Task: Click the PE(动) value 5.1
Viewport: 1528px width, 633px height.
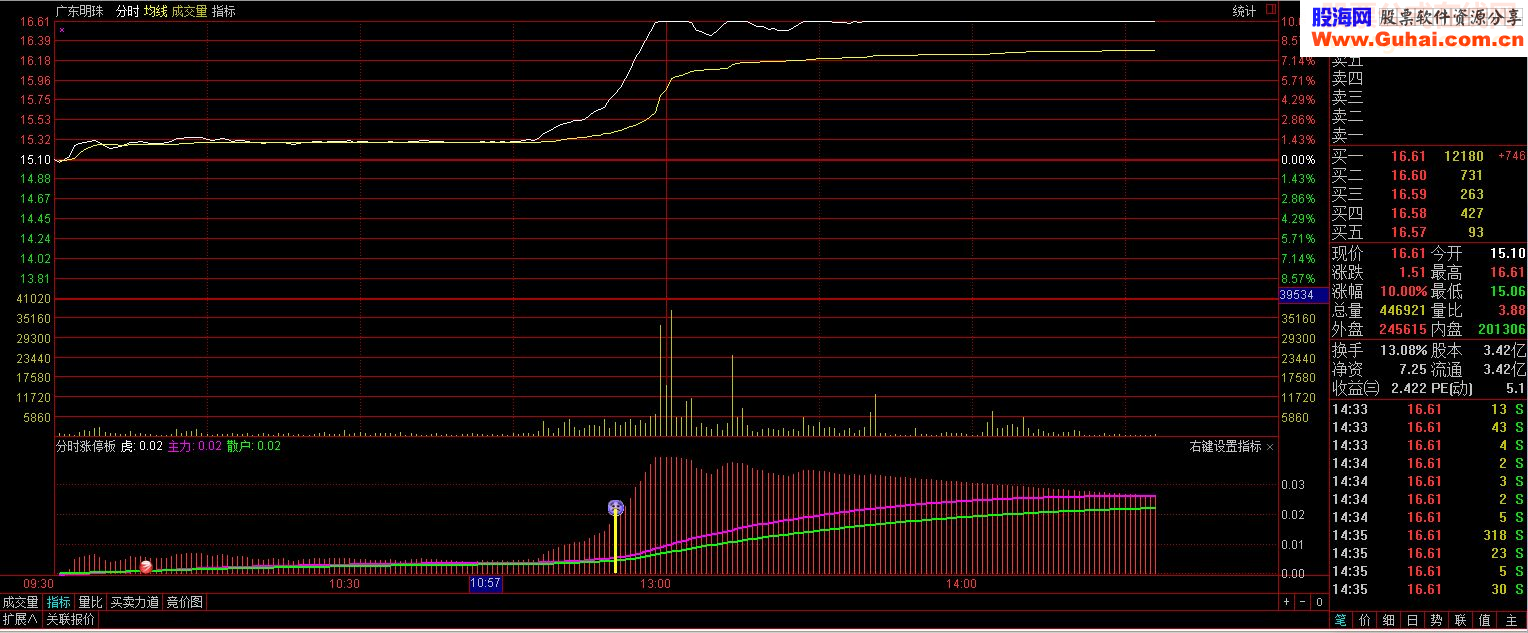Action: [1515, 388]
